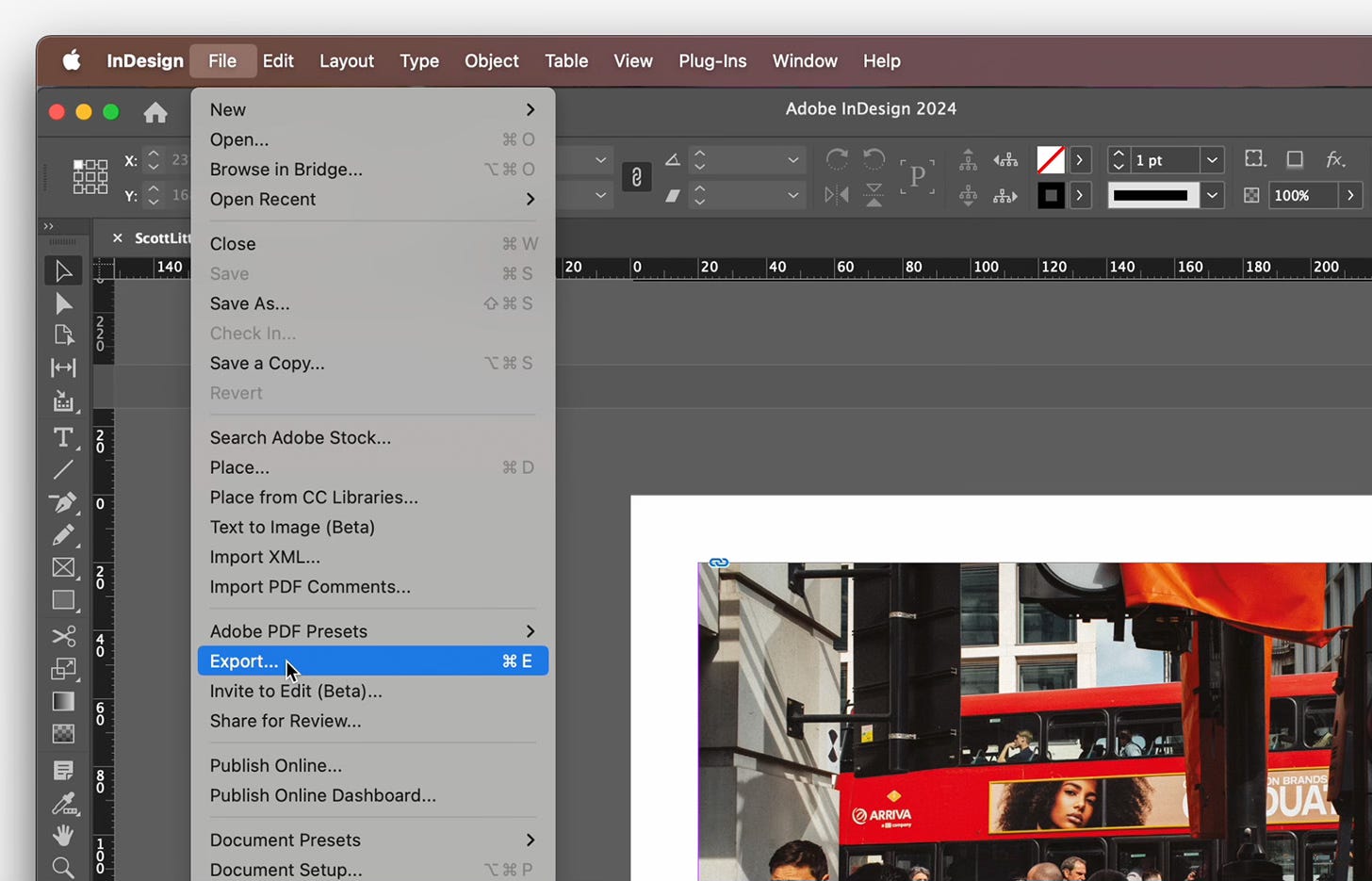
Task: Toggle the constrain proportions chain link
Action: pos(636,177)
